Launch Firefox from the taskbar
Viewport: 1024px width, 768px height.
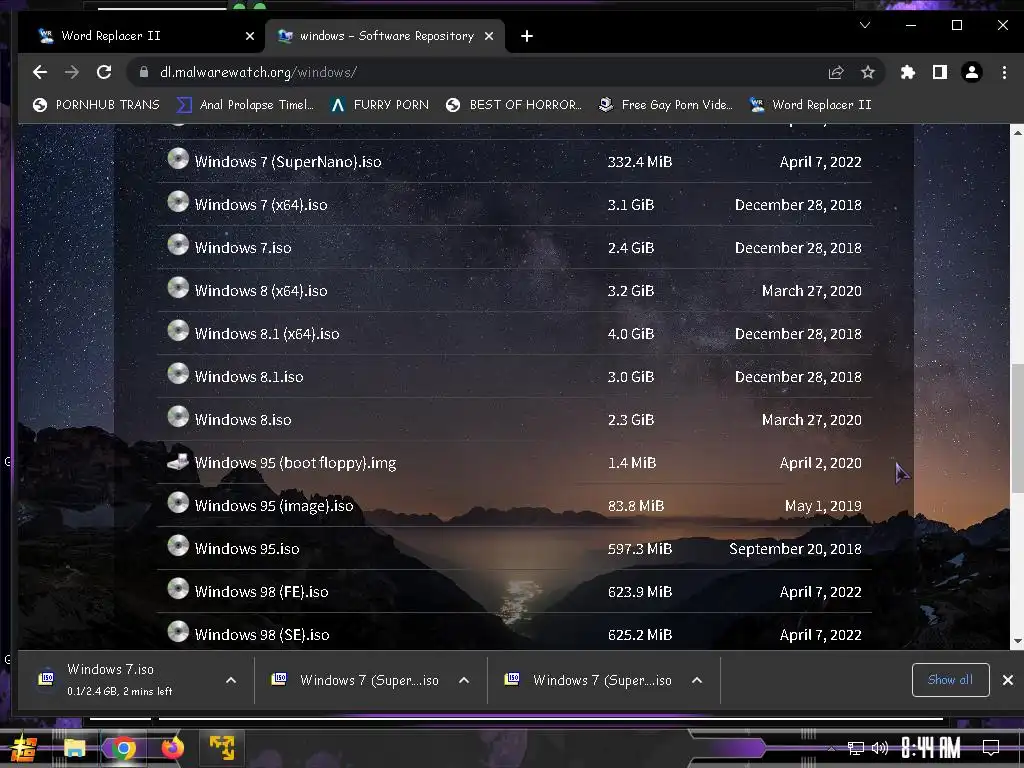172,748
